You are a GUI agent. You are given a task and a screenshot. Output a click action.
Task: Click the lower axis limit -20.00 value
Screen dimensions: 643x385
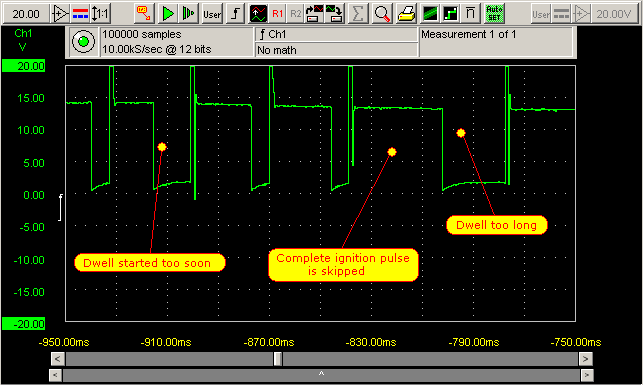(23, 324)
